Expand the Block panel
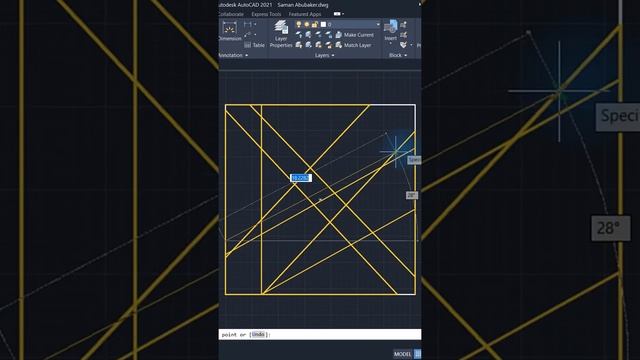The width and height of the screenshot is (640, 360). click(x=398, y=55)
